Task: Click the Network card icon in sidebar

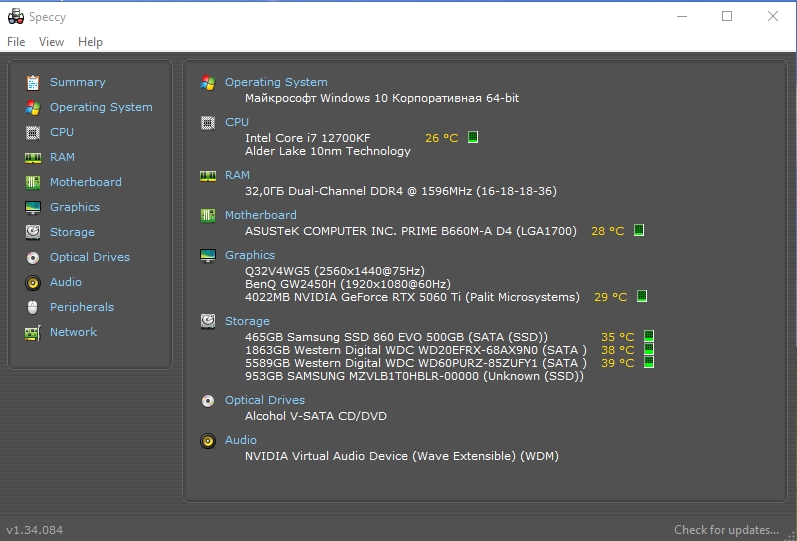Action: [33, 333]
